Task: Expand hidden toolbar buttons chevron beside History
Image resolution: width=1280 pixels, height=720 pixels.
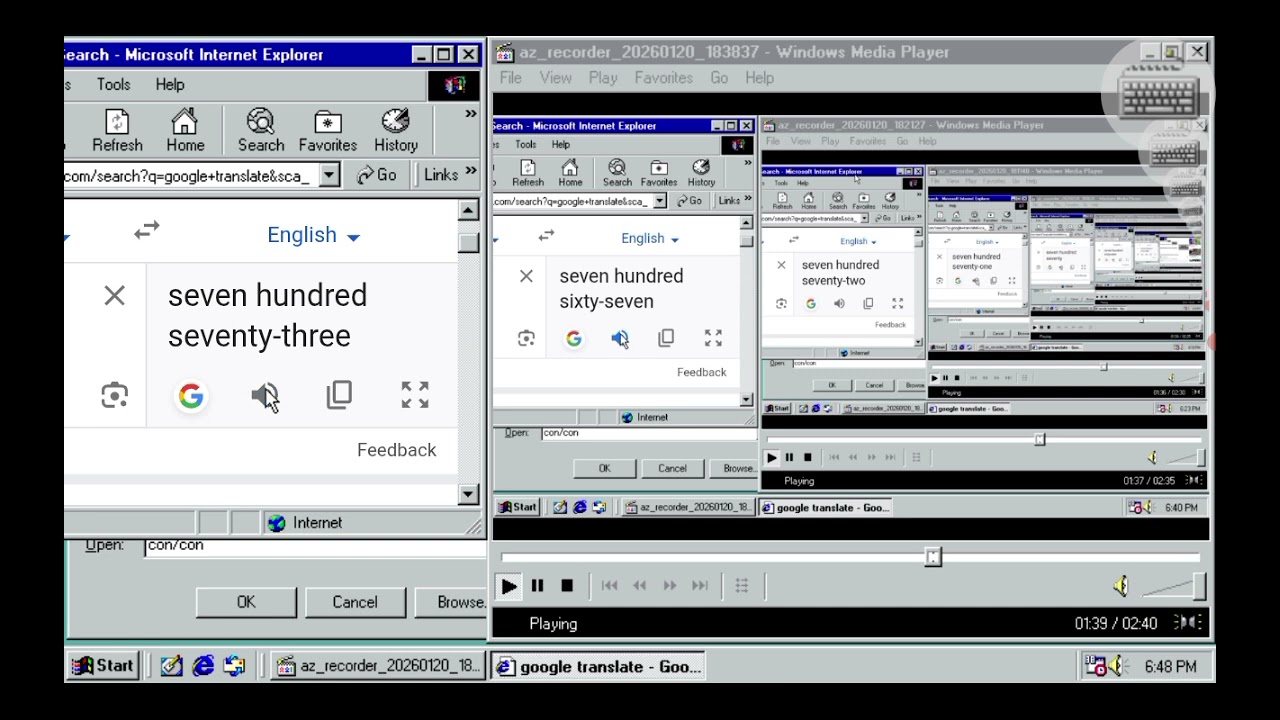Action: [470, 114]
